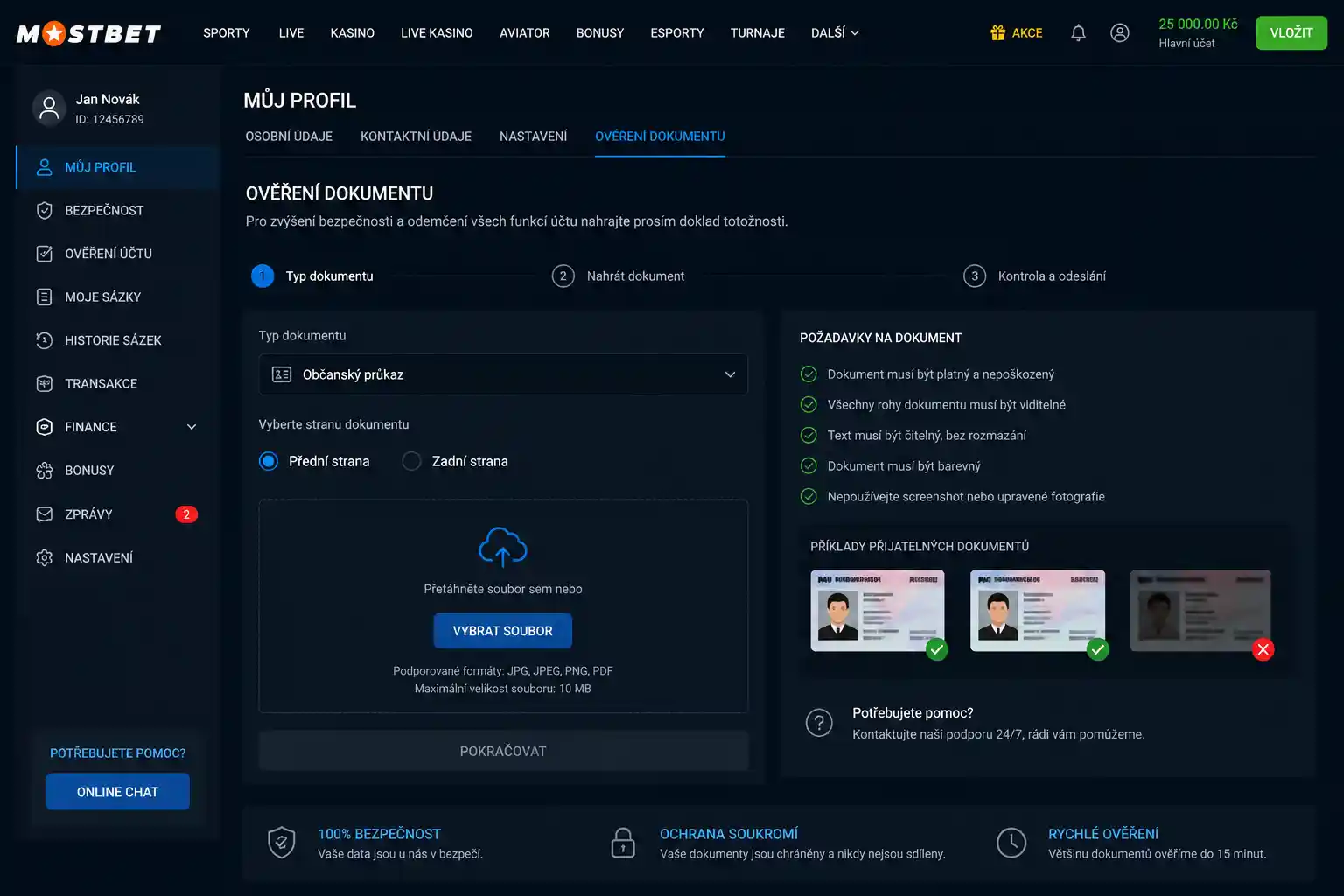
Task: Click ID: 12456789 text
Action: tap(109, 120)
